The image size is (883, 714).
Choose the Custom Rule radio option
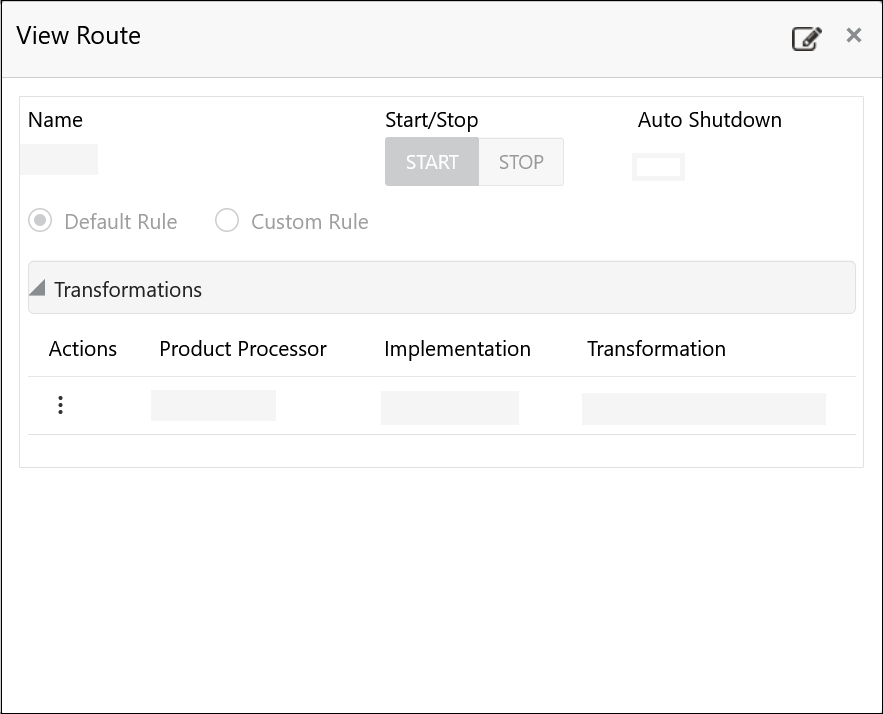click(227, 221)
